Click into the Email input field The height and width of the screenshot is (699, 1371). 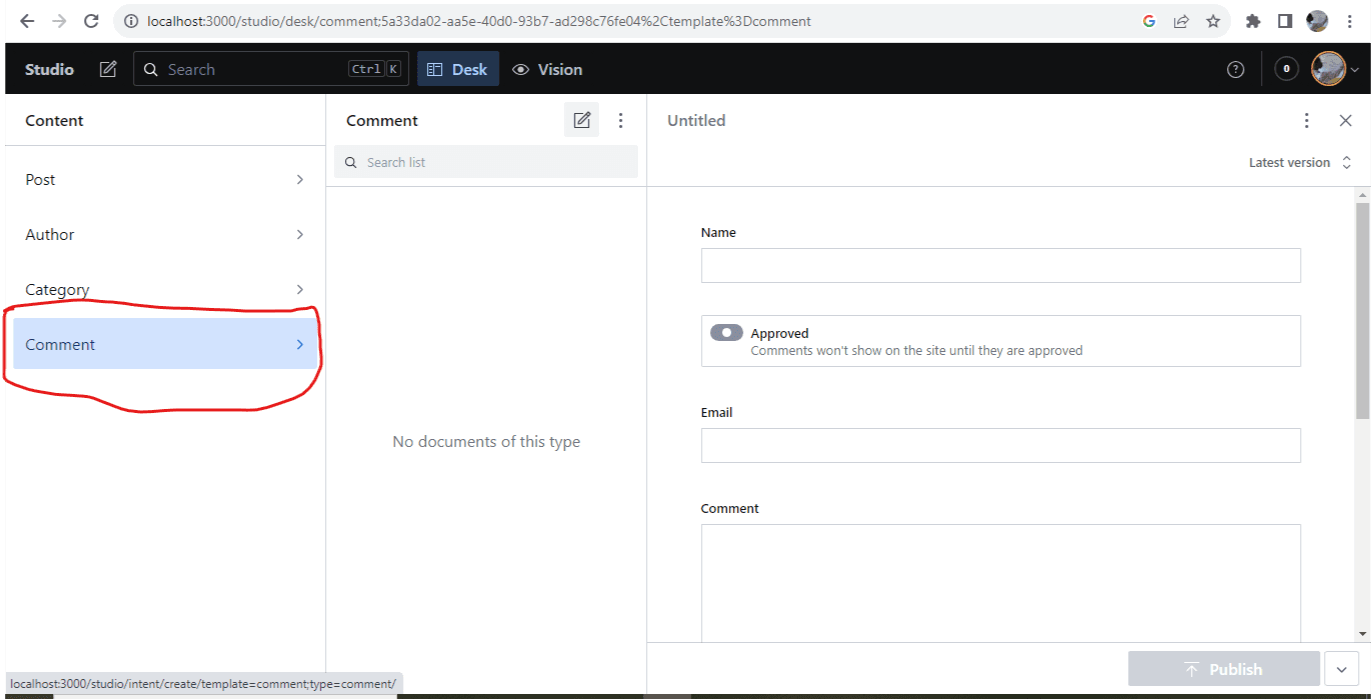coord(1000,445)
